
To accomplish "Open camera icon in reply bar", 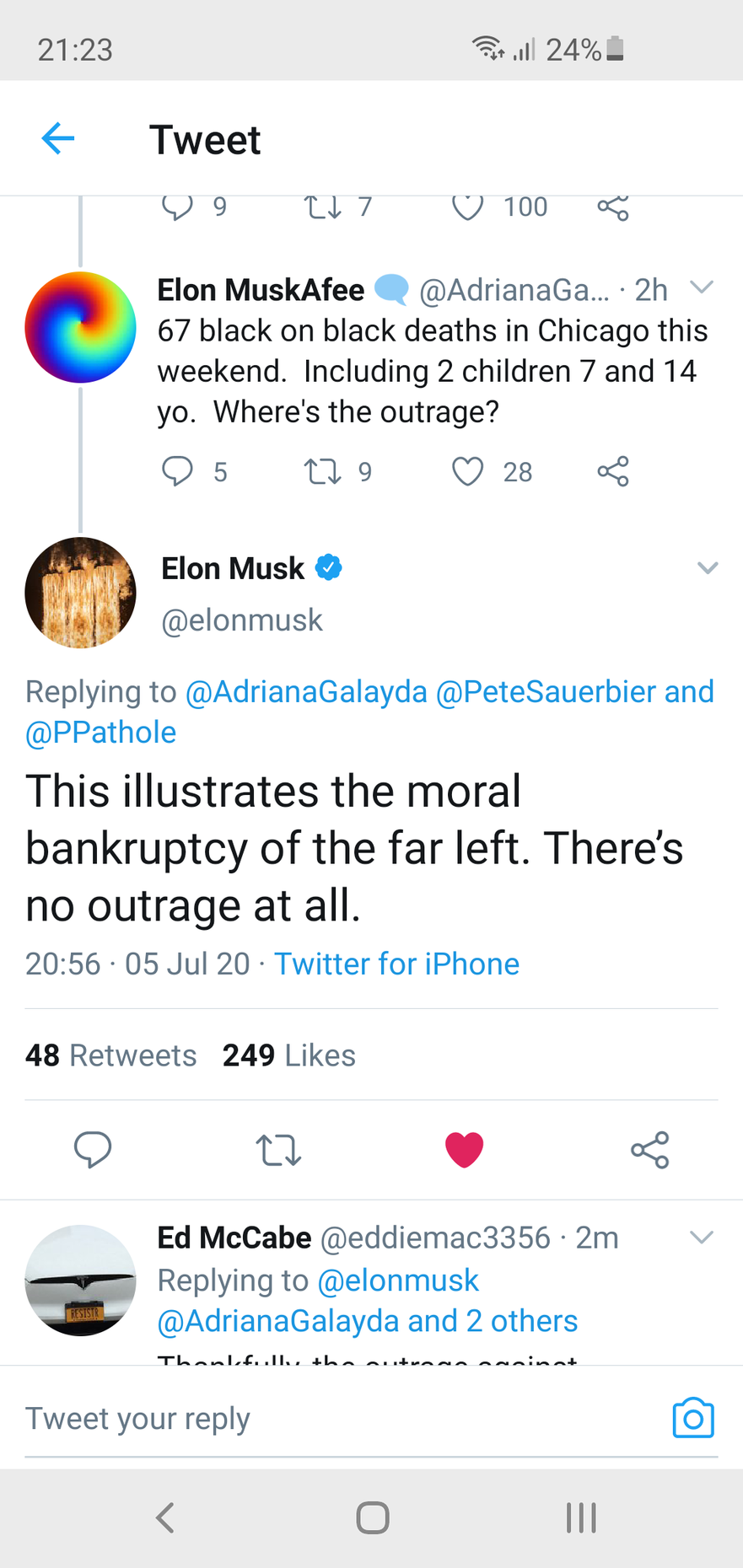I will coord(693,1418).
